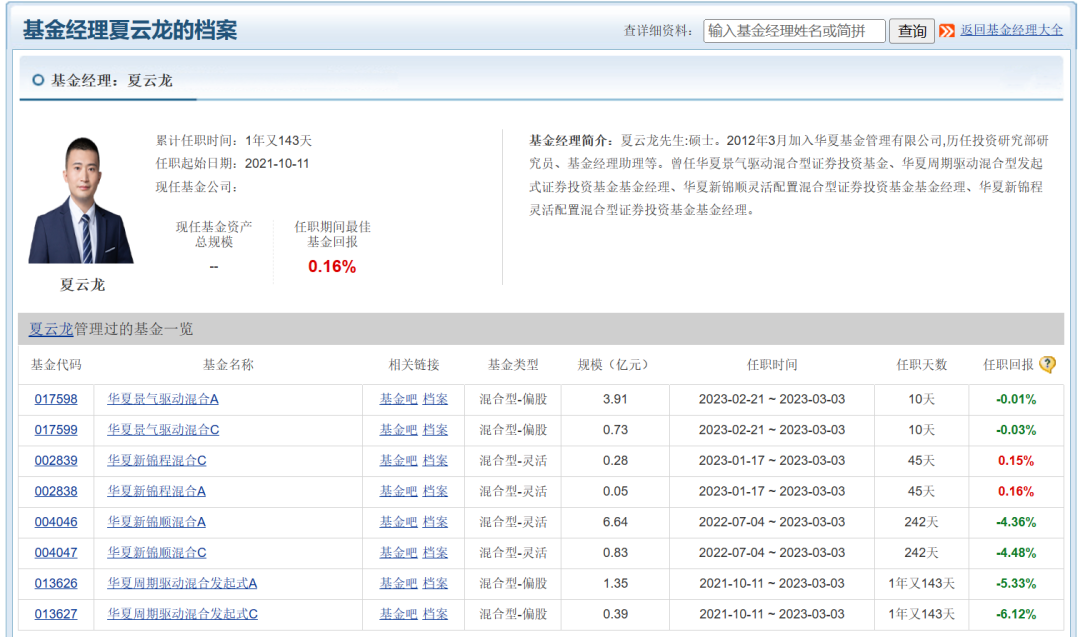Click the 3.91 fund size cell
The image size is (1080, 637).
point(615,399)
